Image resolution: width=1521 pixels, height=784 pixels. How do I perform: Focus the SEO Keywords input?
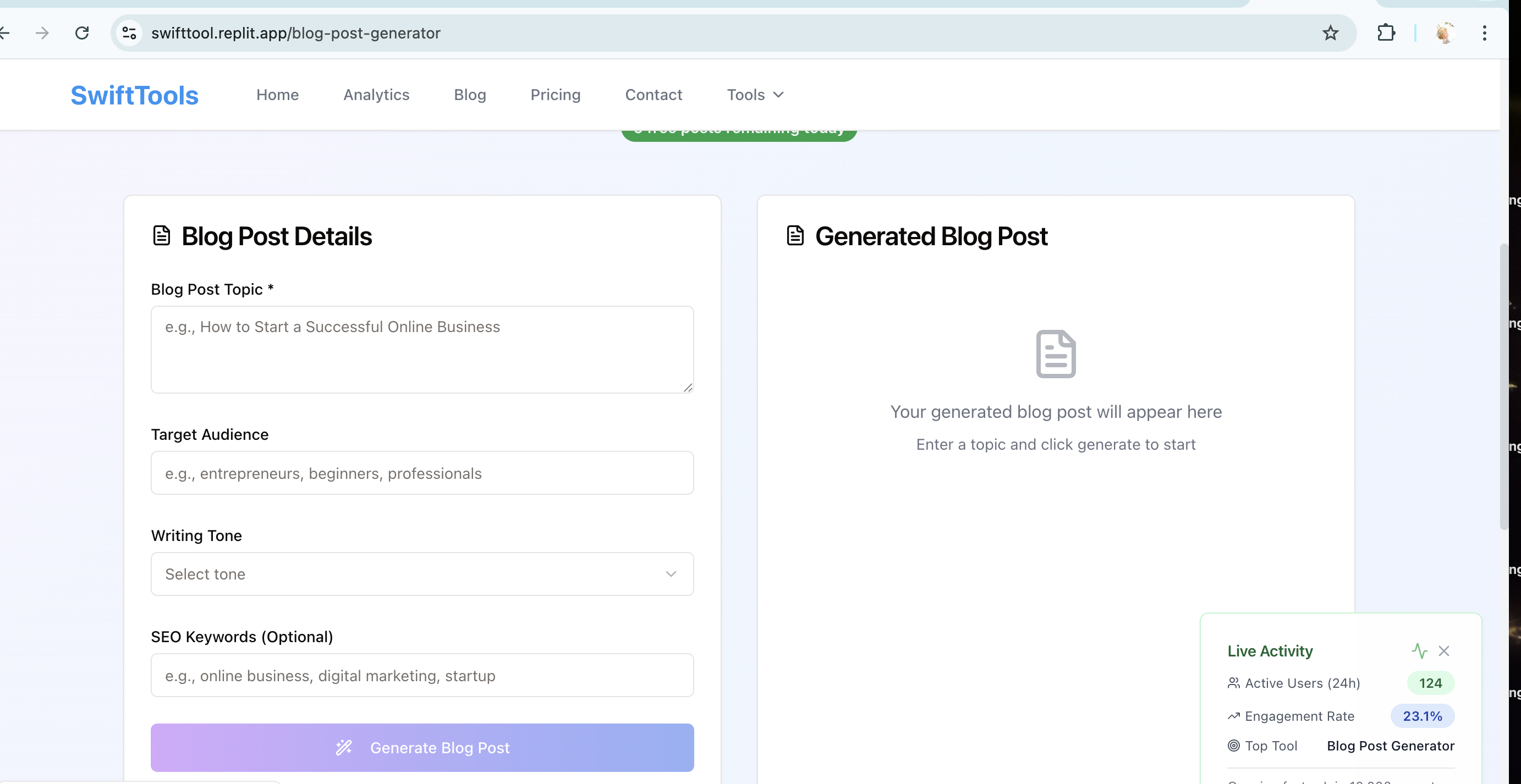pyautogui.click(x=422, y=676)
